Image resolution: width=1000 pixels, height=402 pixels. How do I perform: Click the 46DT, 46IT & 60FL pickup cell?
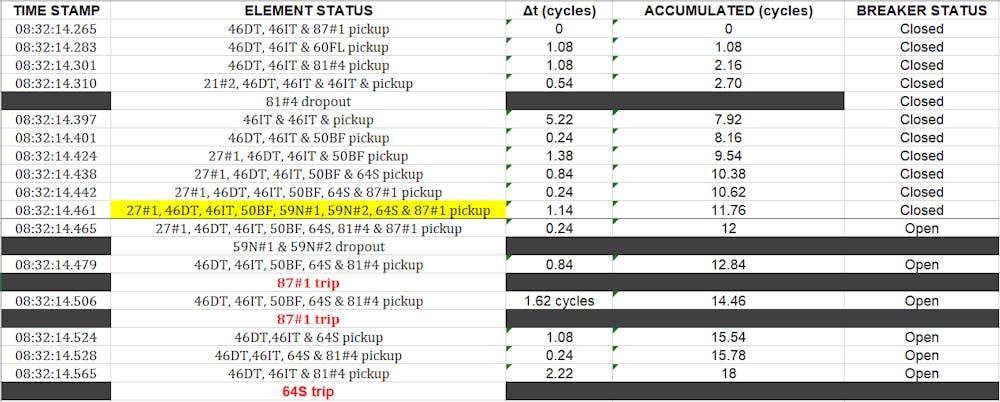tap(309, 47)
